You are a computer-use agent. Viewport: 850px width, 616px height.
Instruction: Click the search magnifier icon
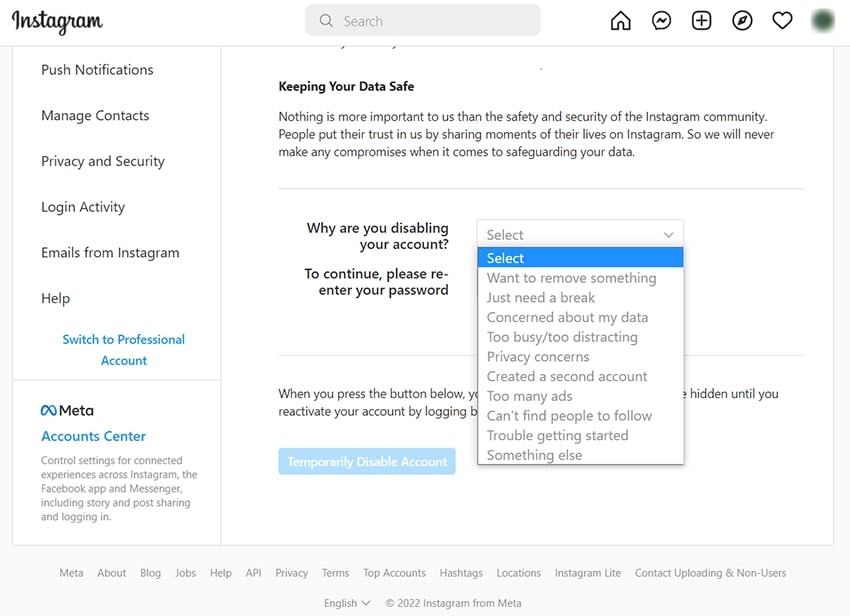pyautogui.click(x=326, y=21)
